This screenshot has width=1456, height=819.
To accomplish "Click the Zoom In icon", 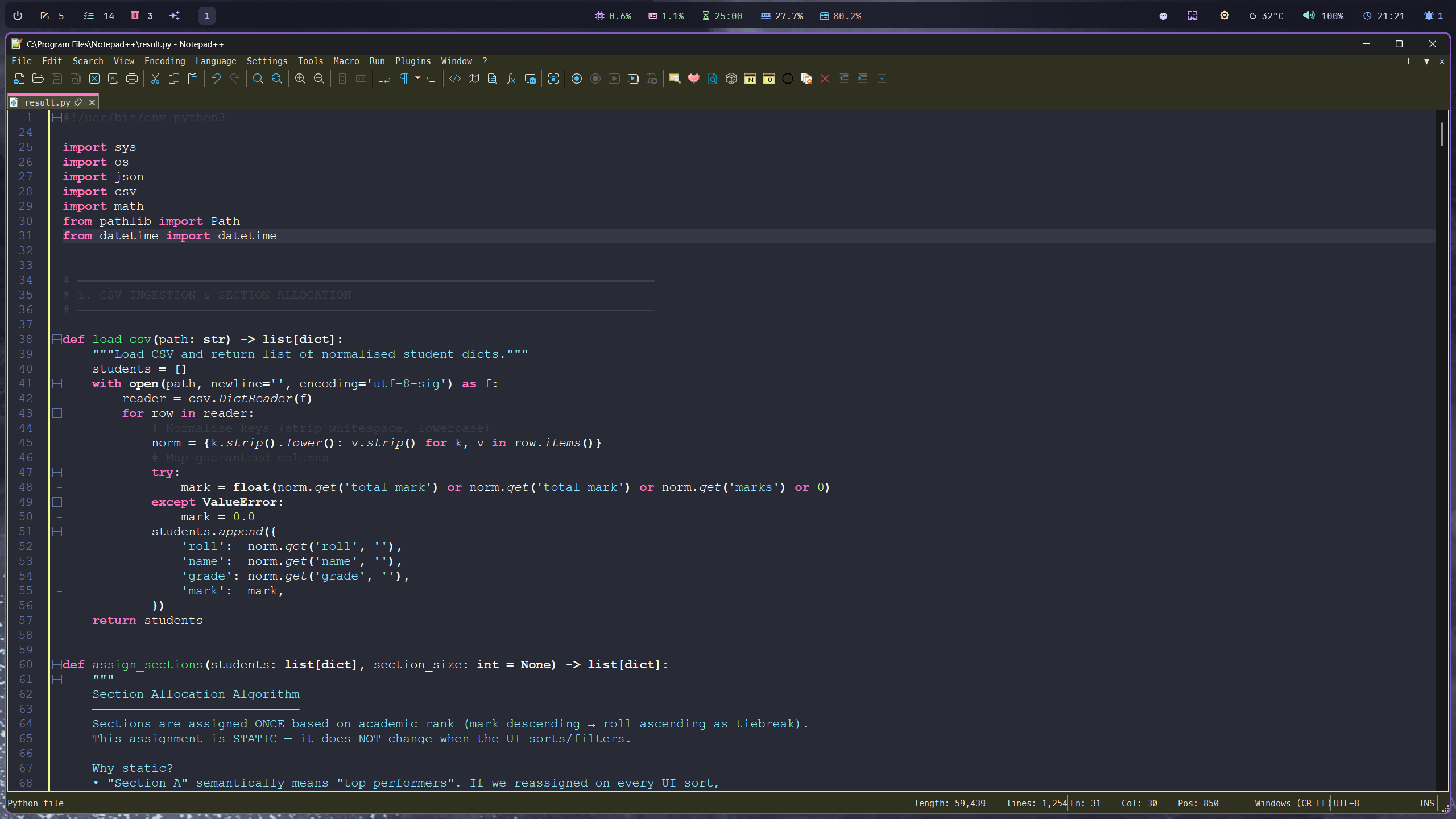I will point(300,78).
